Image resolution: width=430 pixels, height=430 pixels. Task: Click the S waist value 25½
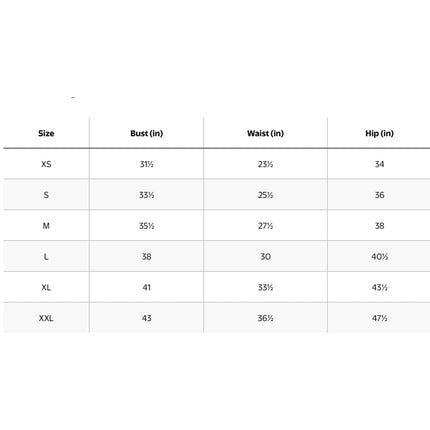tap(265, 195)
